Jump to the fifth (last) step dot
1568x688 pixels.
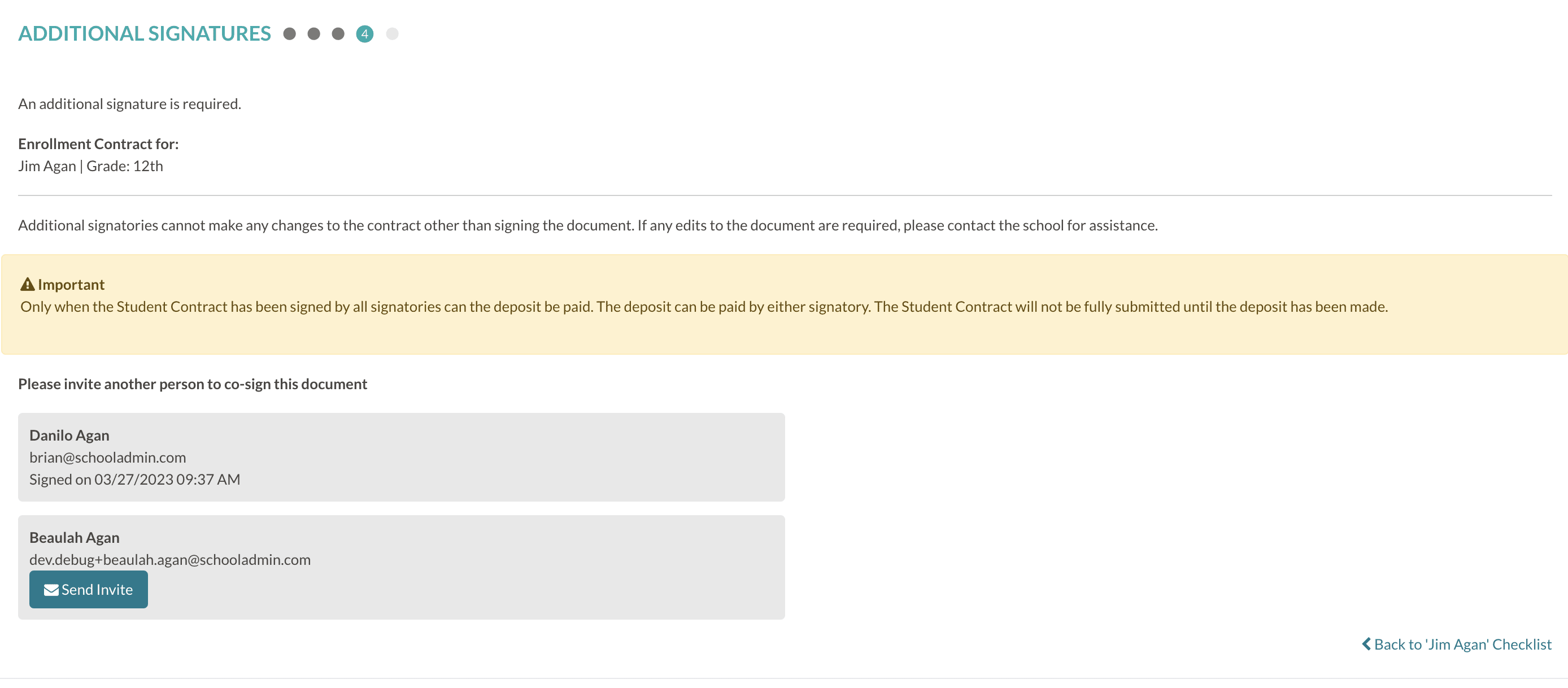392,34
